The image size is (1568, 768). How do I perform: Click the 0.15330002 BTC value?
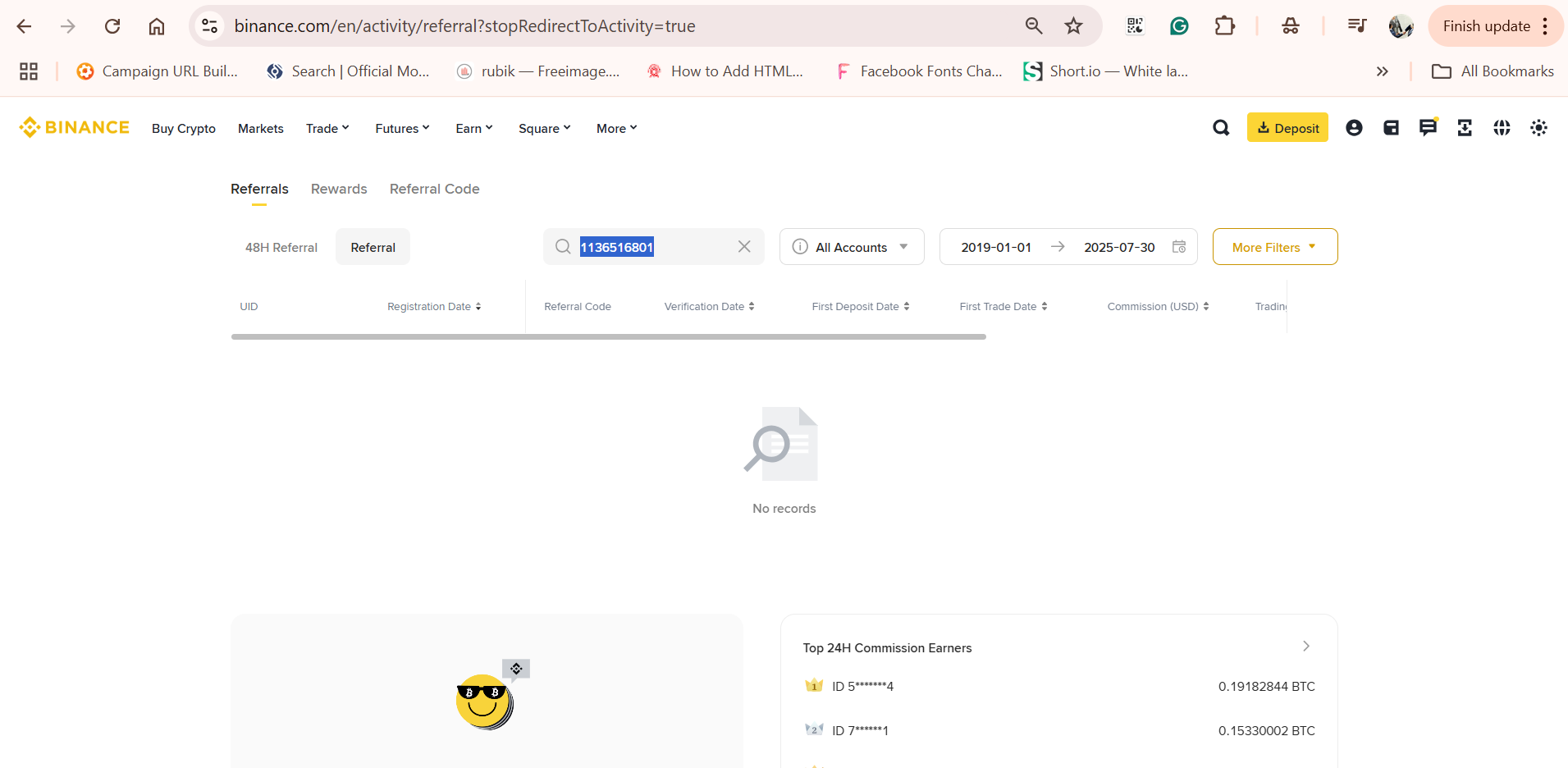pyautogui.click(x=1266, y=730)
